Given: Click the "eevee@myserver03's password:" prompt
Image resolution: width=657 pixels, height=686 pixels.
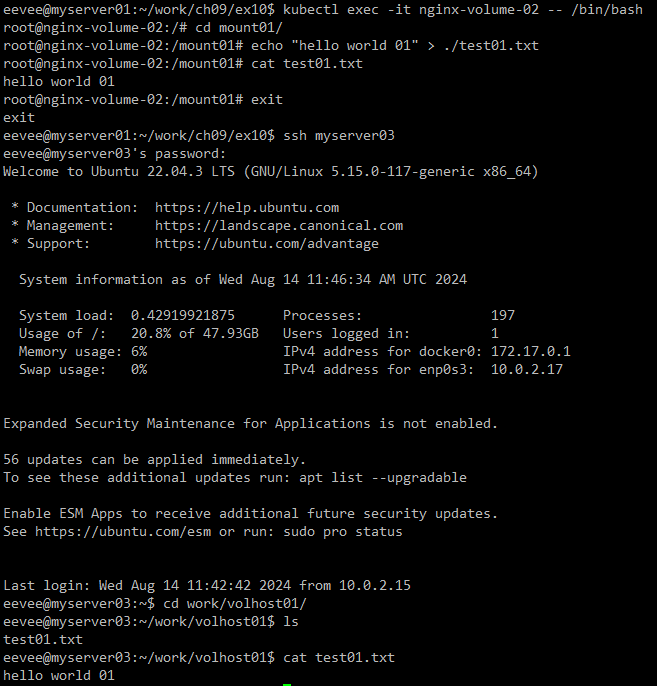Looking at the screenshot, I should (115, 154).
